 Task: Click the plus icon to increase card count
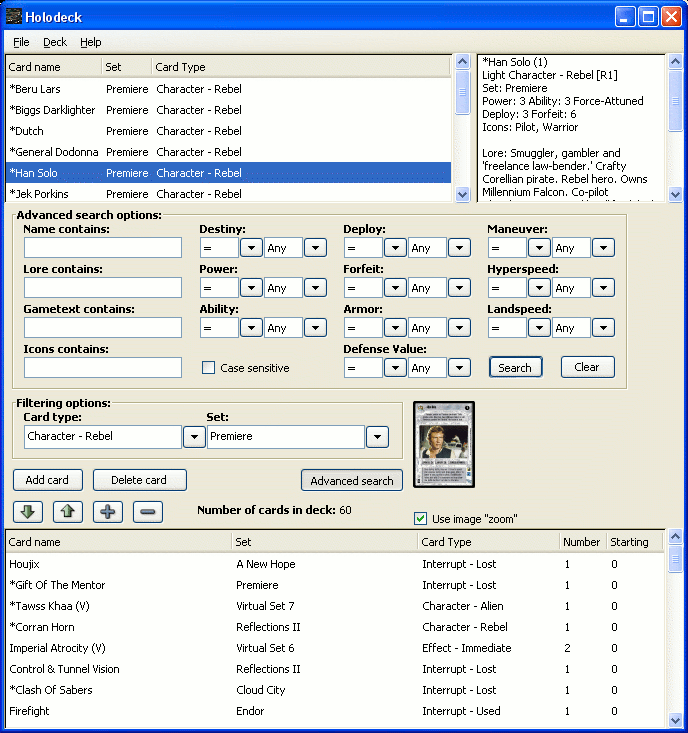tap(108, 511)
